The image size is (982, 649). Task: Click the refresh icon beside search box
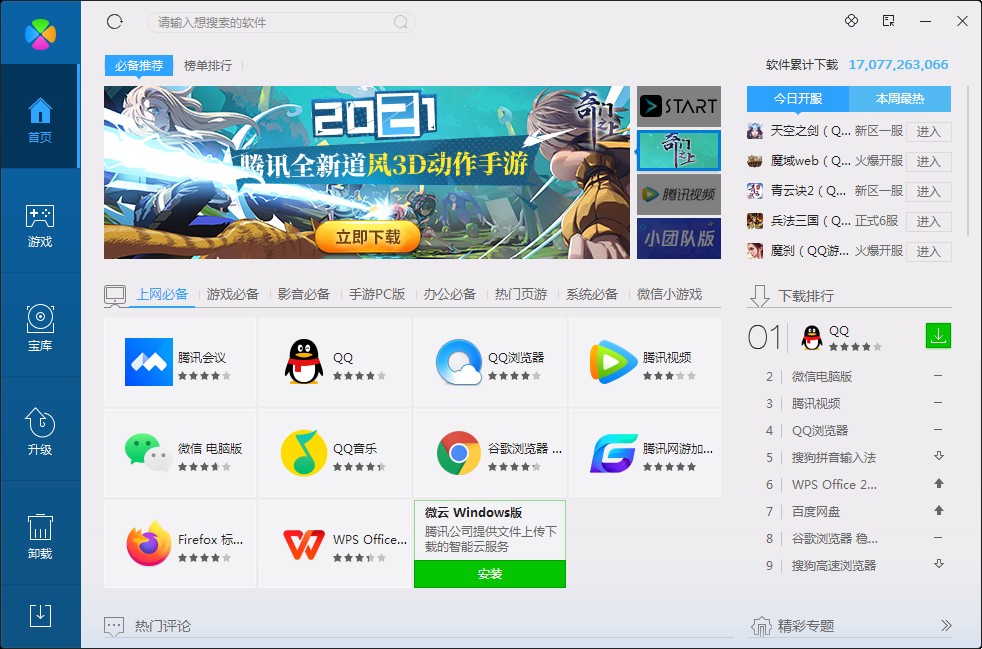tap(115, 21)
